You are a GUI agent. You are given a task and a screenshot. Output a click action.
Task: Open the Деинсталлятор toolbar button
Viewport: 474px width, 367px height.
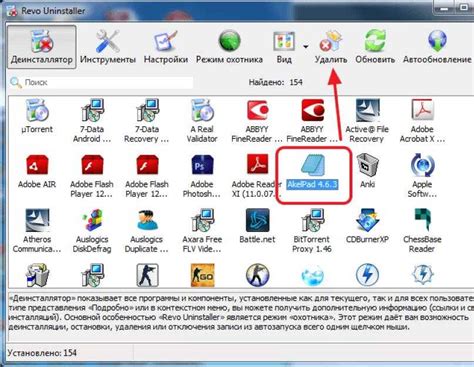[x=42, y=47]
